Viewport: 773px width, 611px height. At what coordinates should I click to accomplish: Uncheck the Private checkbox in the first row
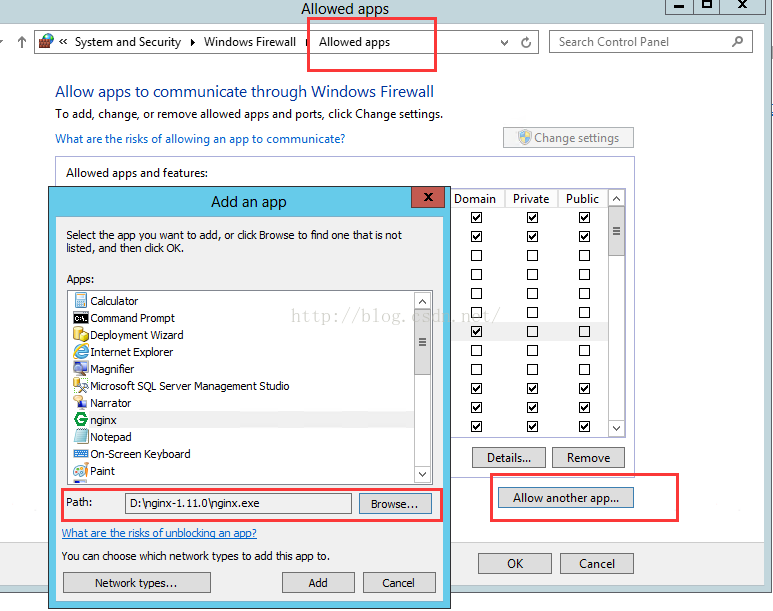532,217
